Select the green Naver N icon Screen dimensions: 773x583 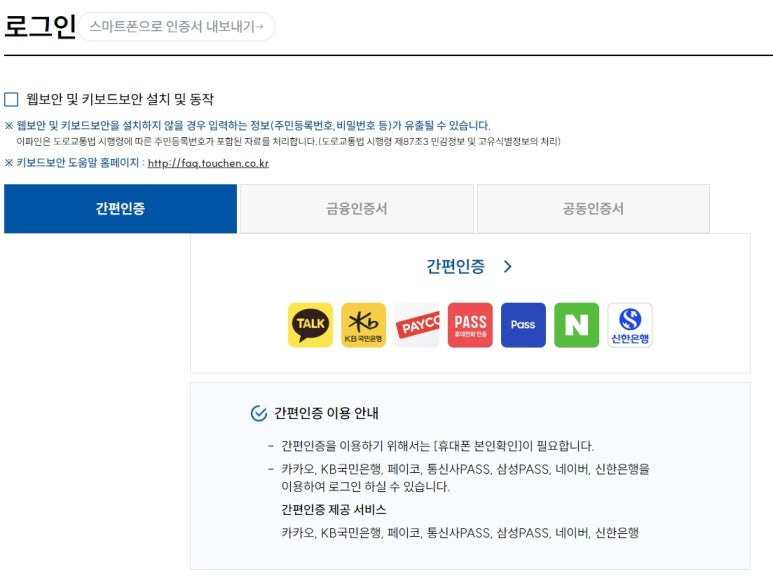[x=576, y=325]
